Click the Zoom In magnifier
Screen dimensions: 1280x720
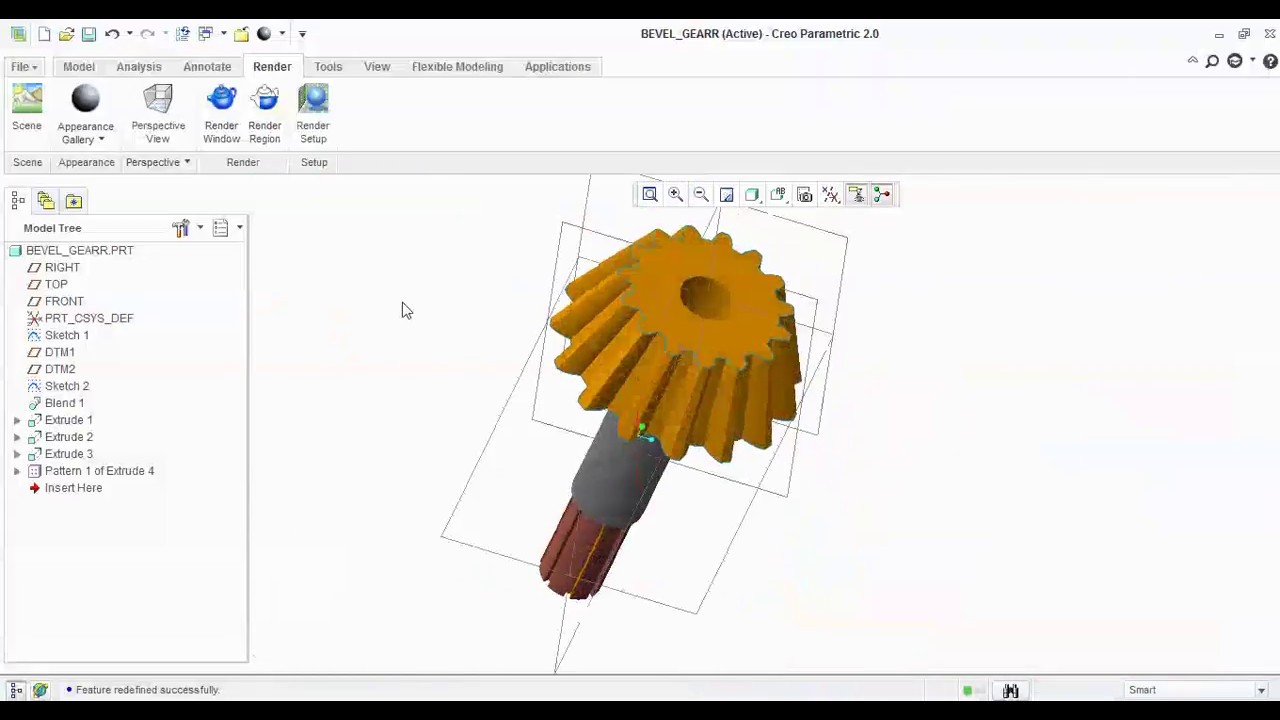tap(676, 195)
